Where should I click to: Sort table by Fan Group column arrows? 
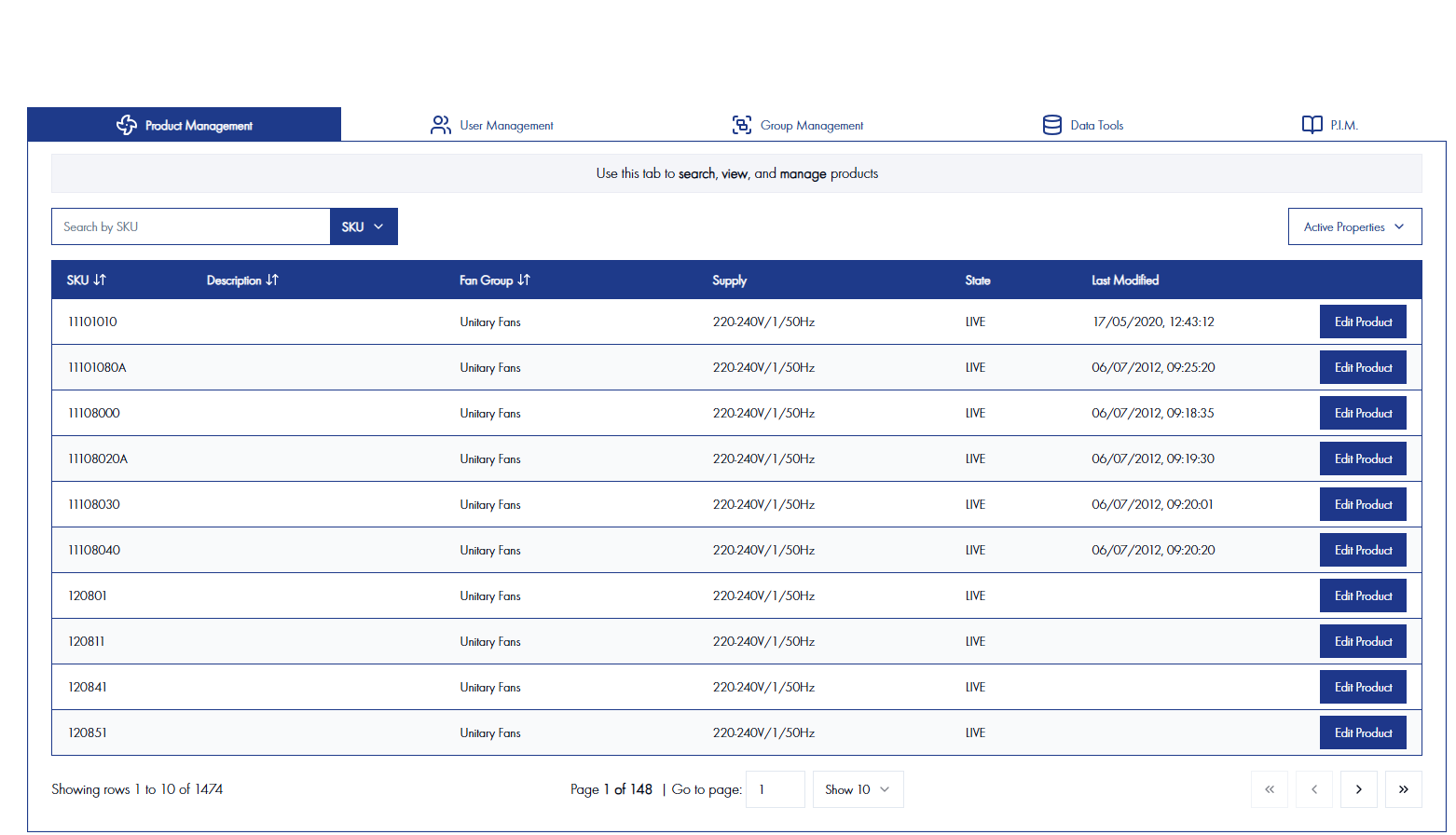pos(524,280)
